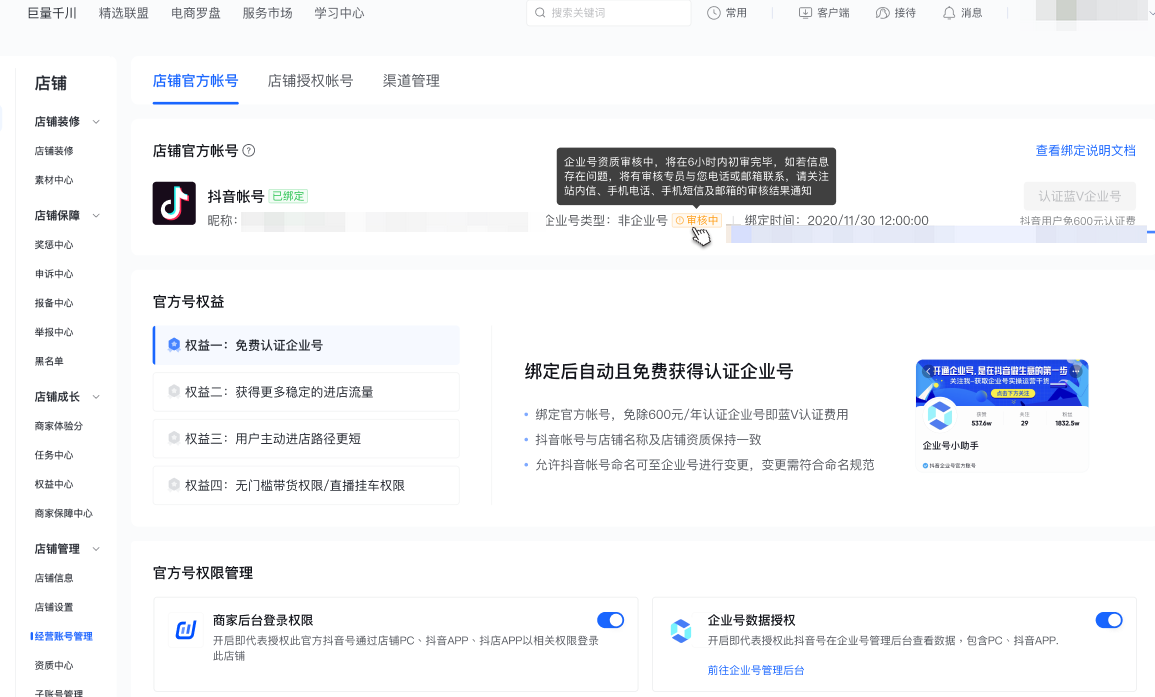Click the TikTok 抖音 account logo
Viewport: 1155px width, 697px height.
pos(174,203)
